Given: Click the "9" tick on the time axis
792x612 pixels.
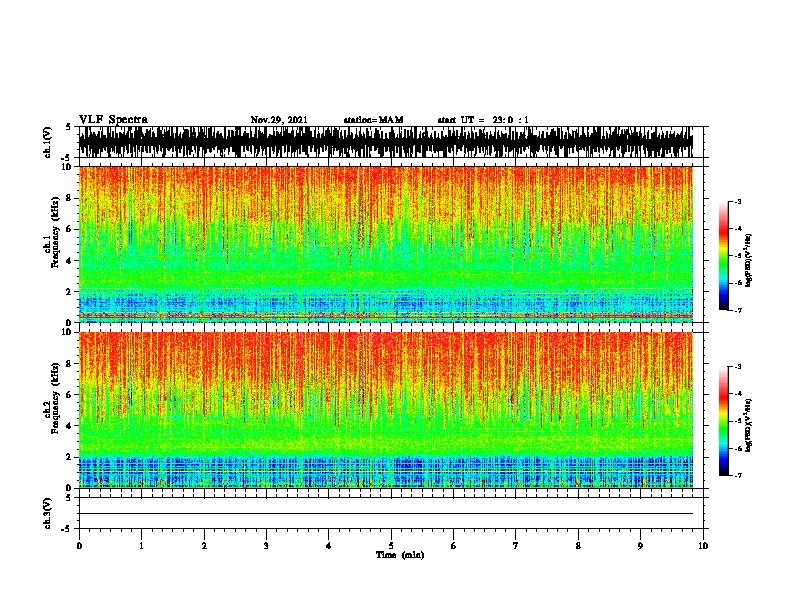Looking at the screenshot, I should [x=640, y=546].
